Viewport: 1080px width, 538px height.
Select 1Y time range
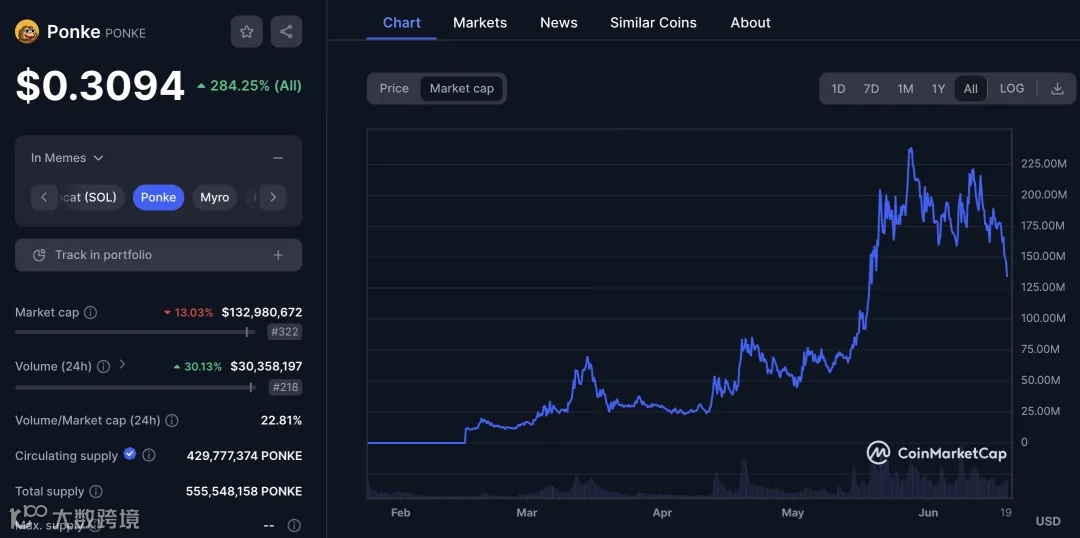tap(938, 89)
